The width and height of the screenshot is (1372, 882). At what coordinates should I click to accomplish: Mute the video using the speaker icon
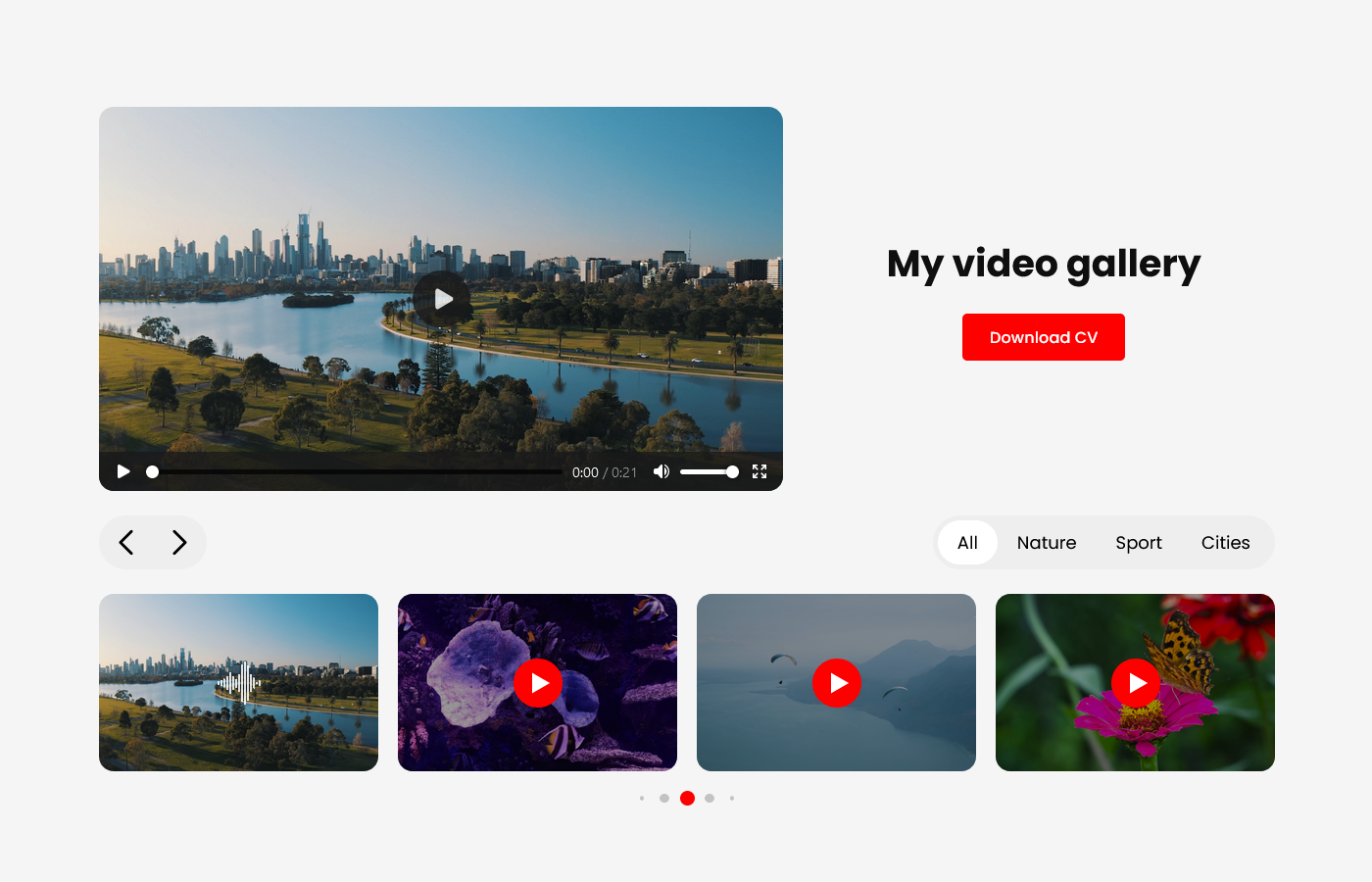[661, 471]
